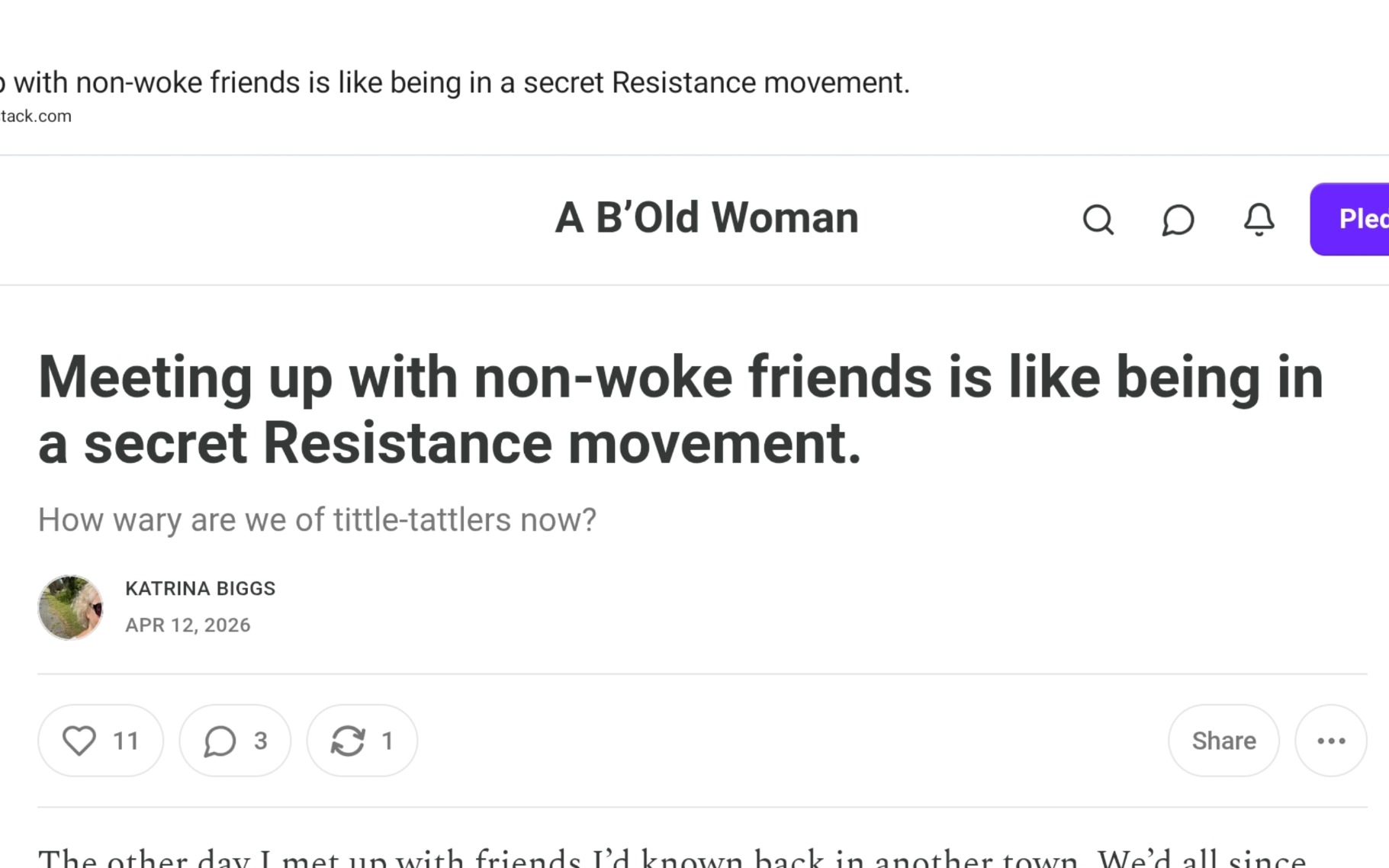
Task: Click the author's avatar photo
Action: (70, 607)
